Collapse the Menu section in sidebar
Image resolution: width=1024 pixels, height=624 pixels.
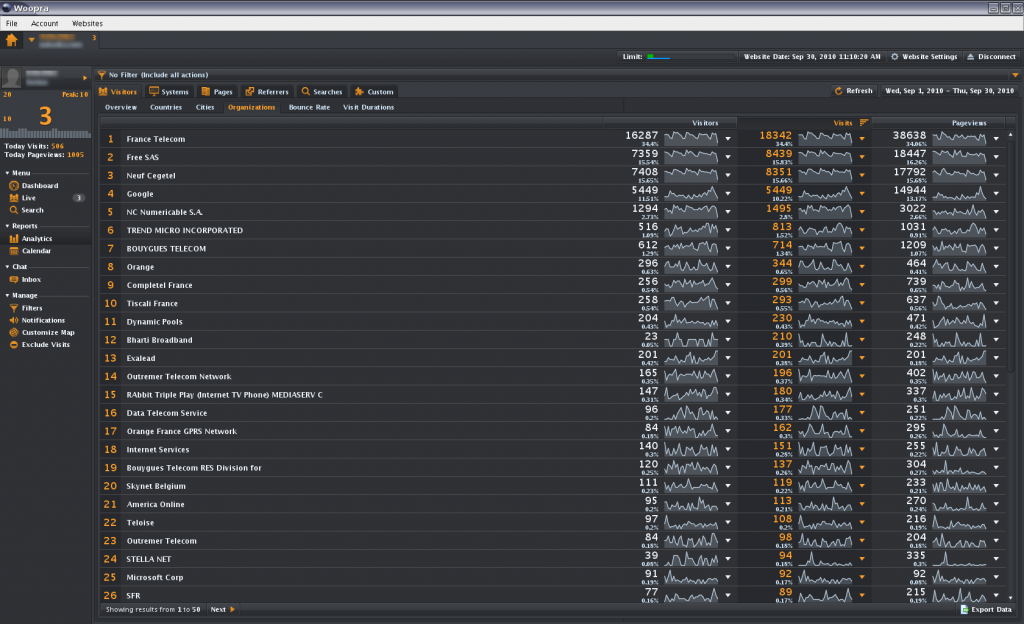click(7, 173)
